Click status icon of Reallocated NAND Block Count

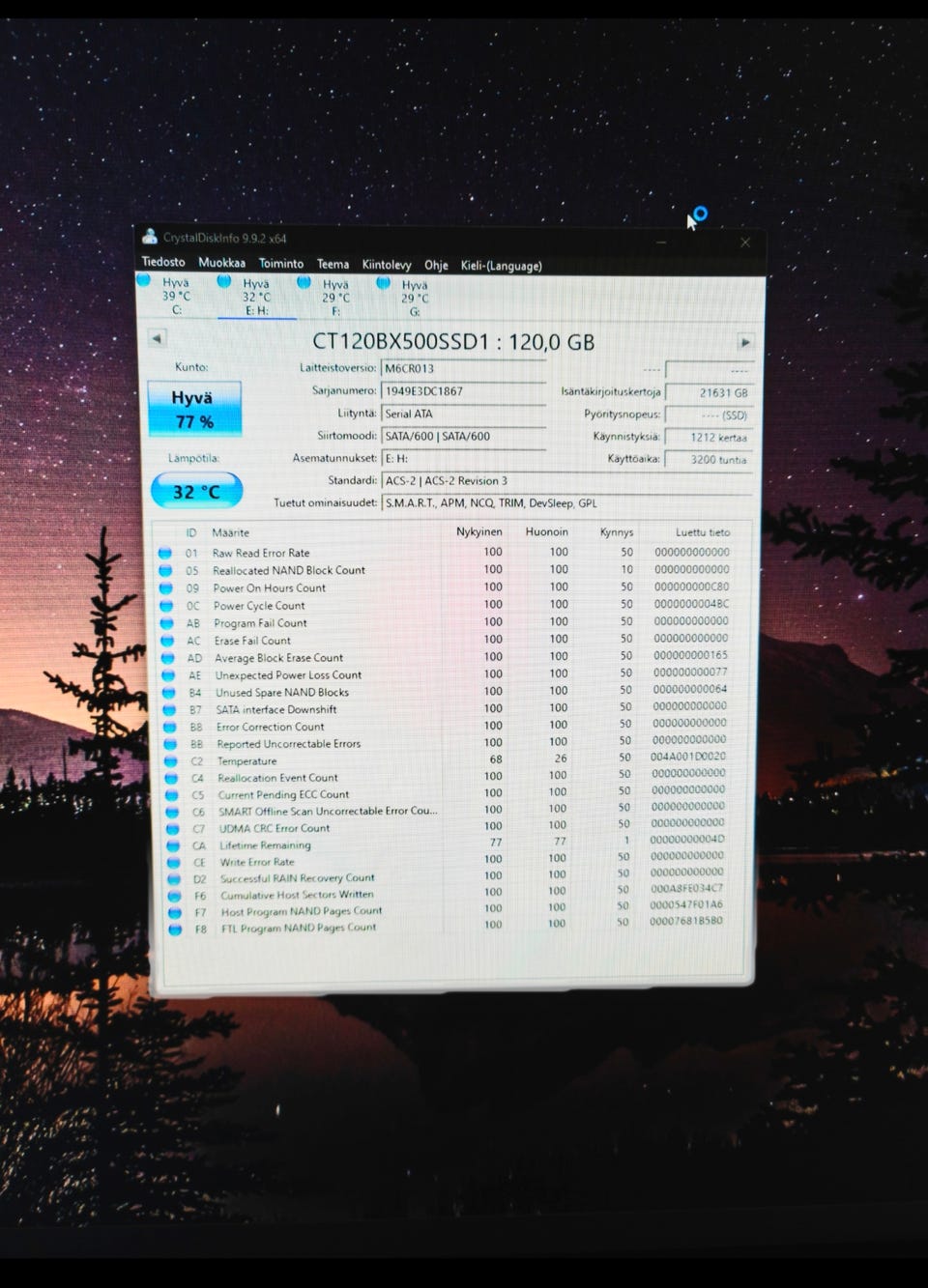click(x=165, y=570)
